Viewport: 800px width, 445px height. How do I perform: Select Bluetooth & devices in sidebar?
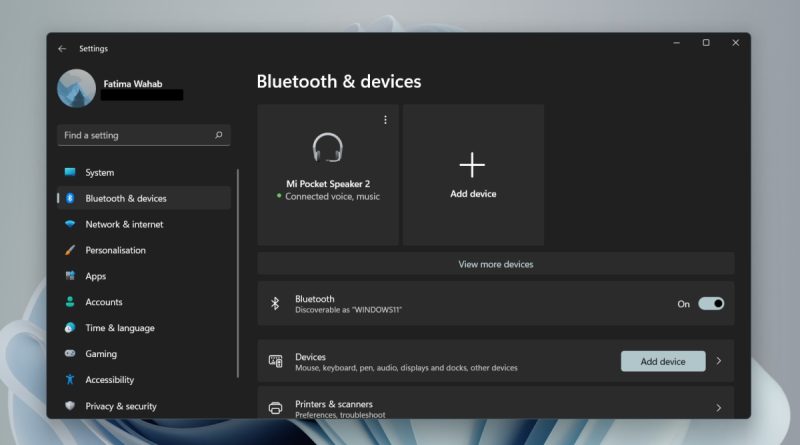tap(144, 198)
